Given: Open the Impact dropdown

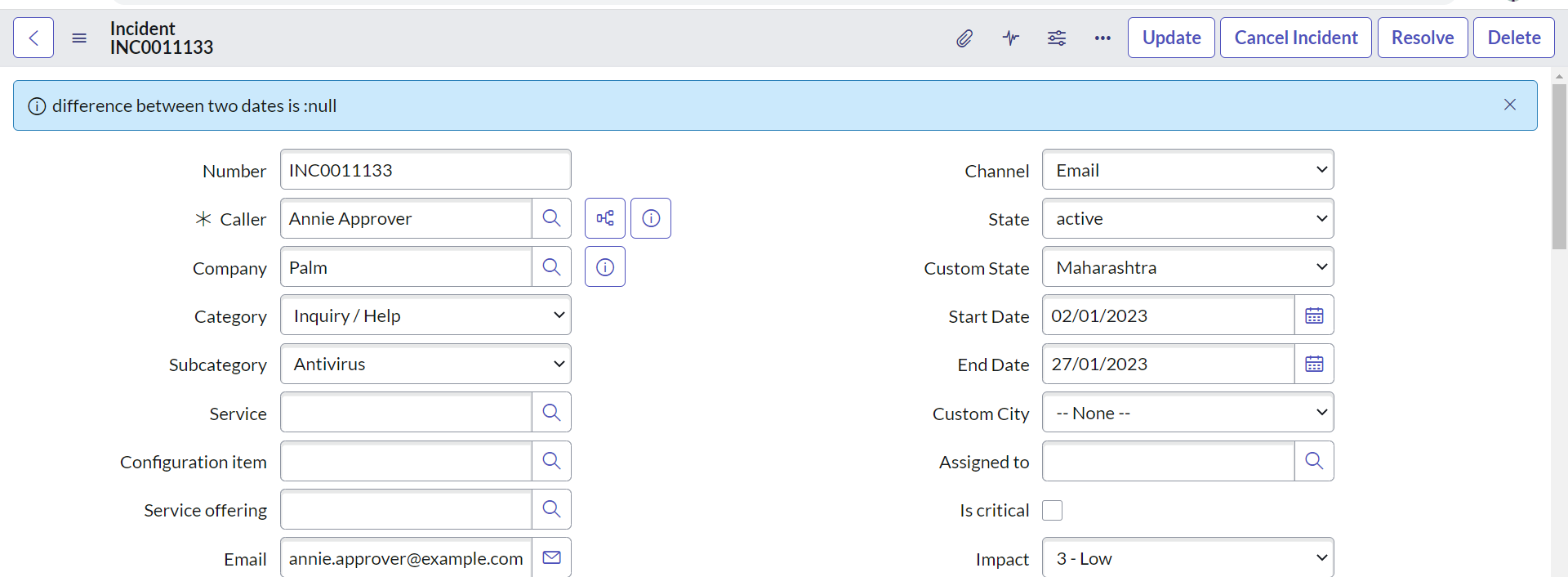Looking at the screenshot, I should tap(1187, 558).
